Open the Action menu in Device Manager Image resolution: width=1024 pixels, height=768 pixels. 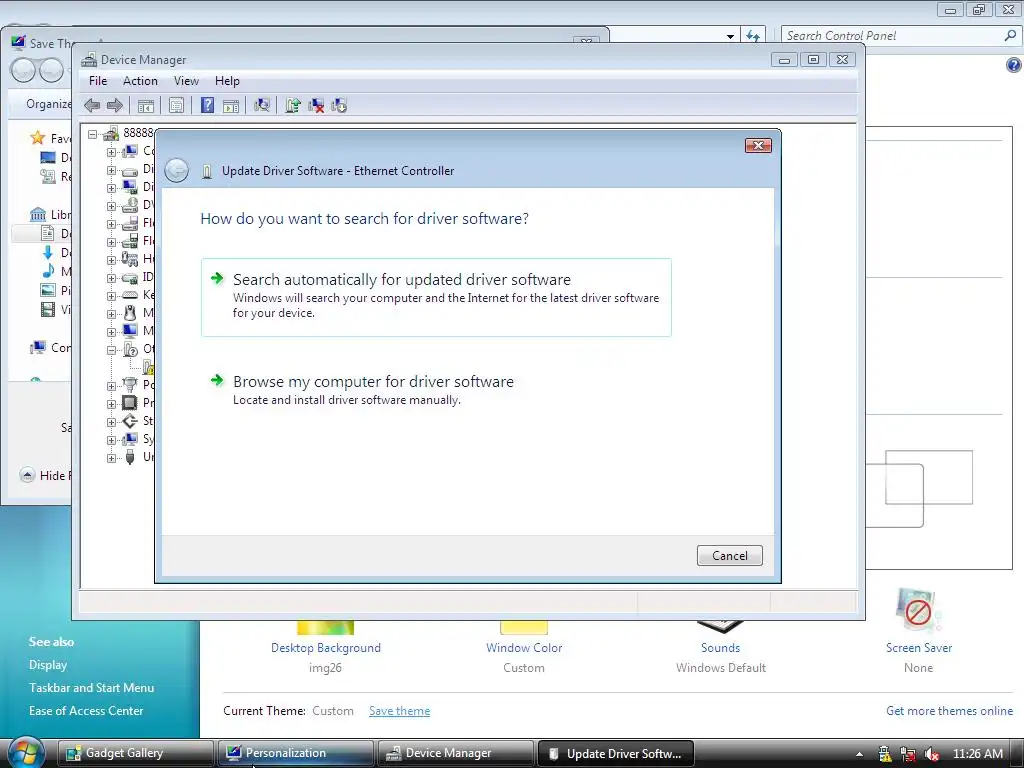[140, 81]
